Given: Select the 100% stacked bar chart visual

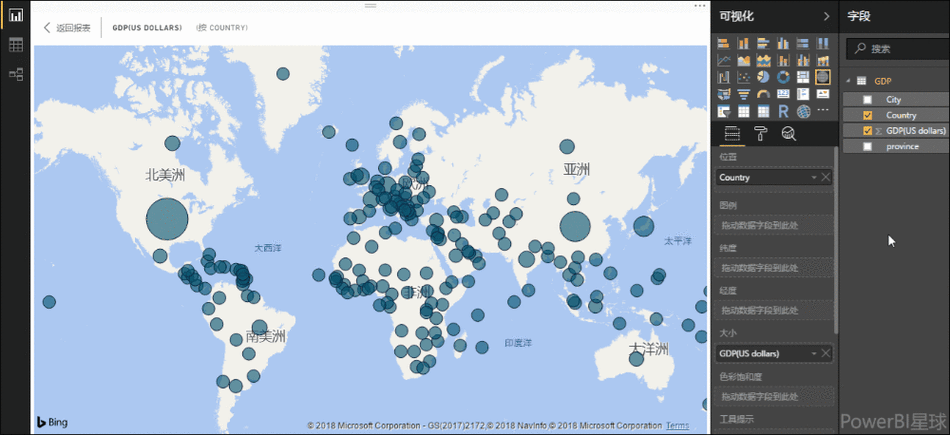Looking at the screenshot, I should [x=803, y=44].
